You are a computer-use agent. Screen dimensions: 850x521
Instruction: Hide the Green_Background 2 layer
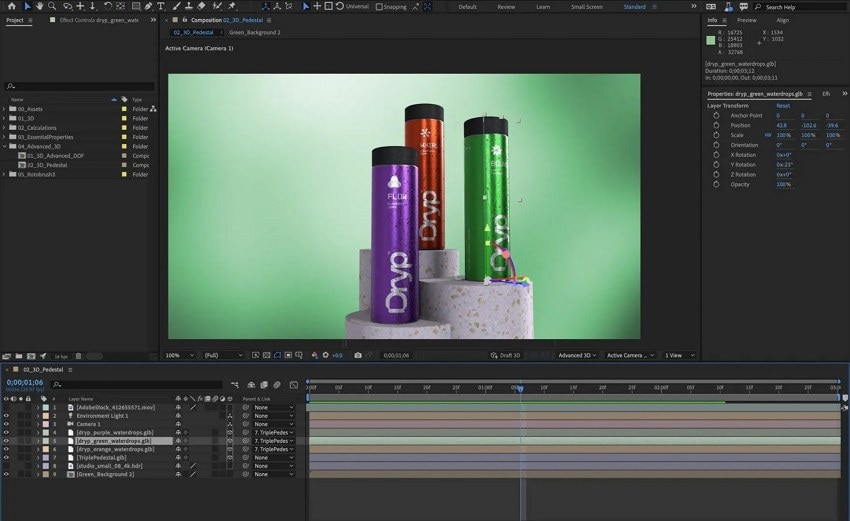click(6, 474)
